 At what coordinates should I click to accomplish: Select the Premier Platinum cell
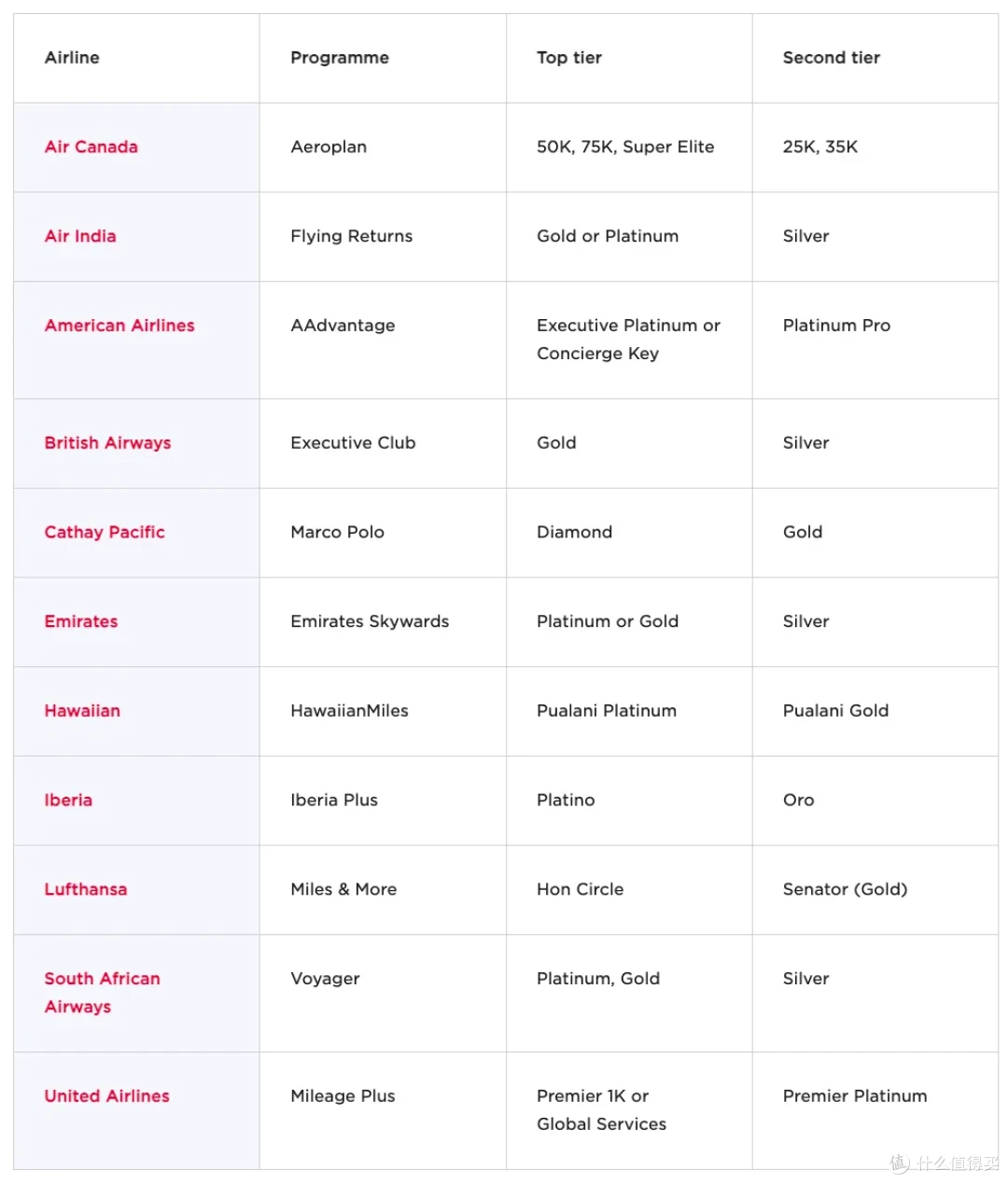click(x=855, y=1096)
